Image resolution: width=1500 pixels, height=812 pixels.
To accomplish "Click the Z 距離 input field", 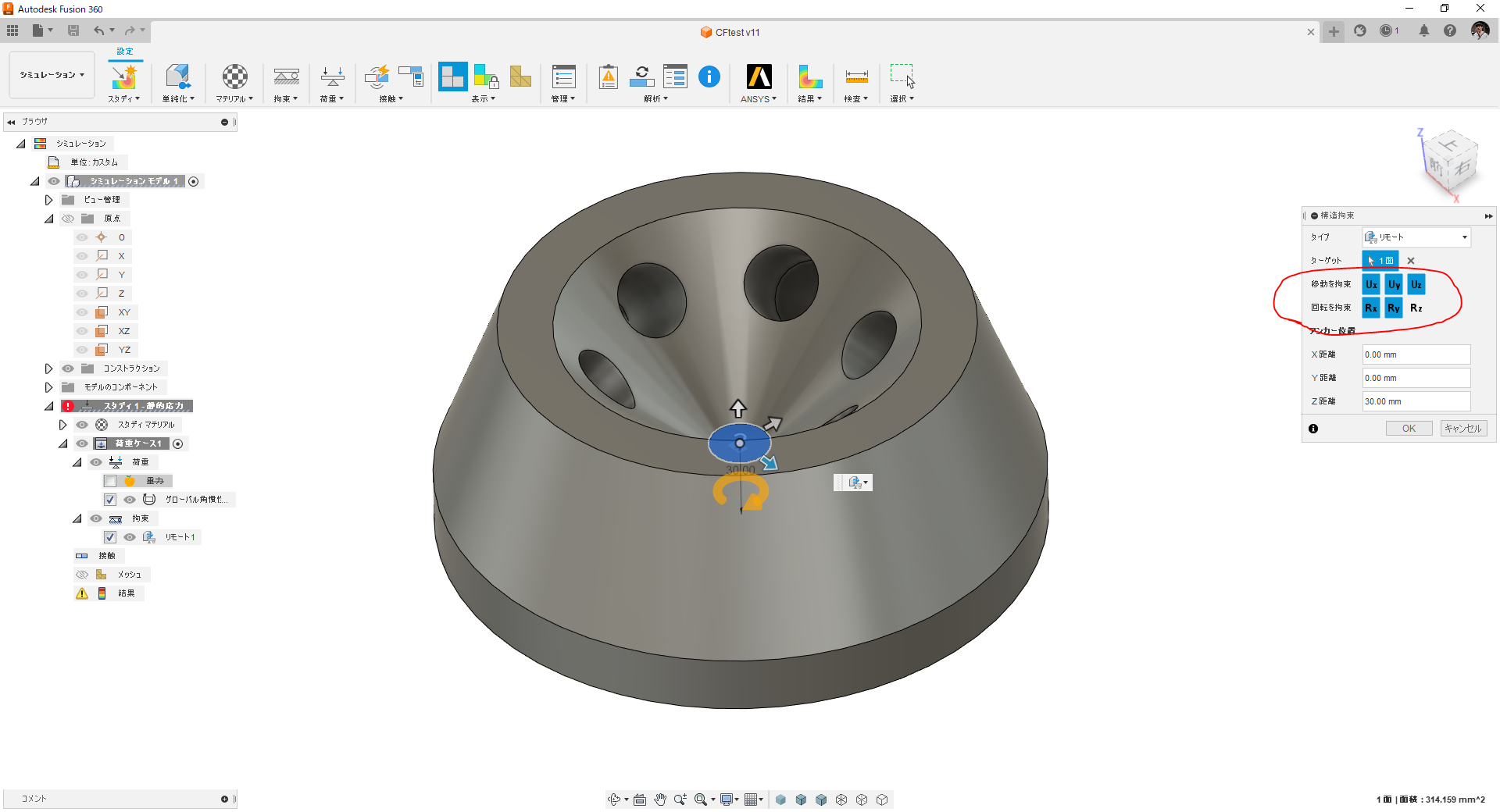I will click(1416, 401).
